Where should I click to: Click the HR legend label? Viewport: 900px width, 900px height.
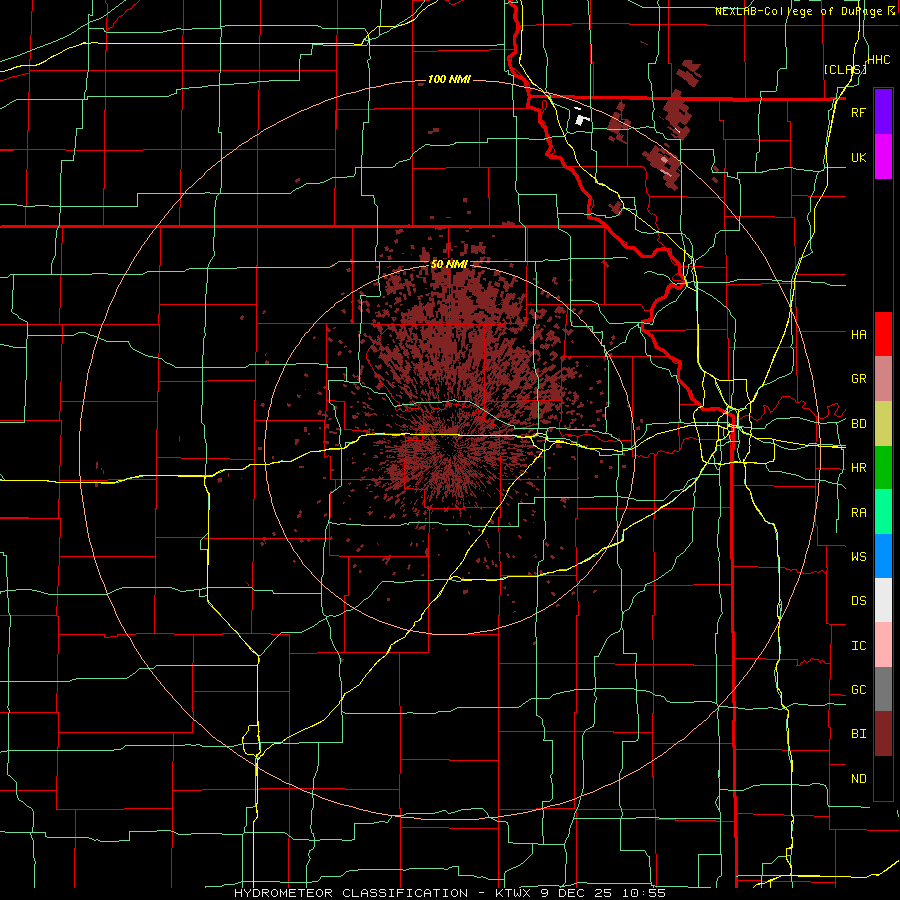click(858, 468)
